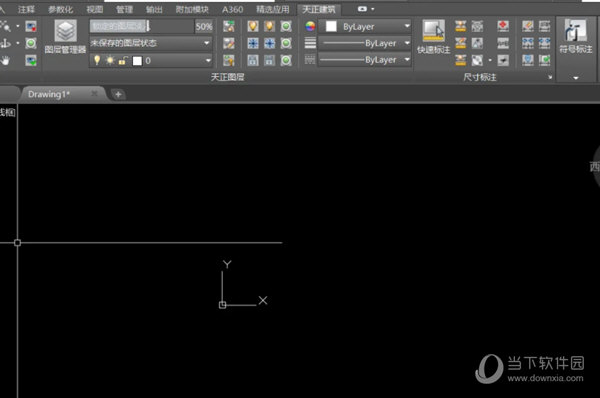This screenshot has width=600, height=398.
Task: Click the 西 face of the ViewCube
Action: tap(595, 167)
